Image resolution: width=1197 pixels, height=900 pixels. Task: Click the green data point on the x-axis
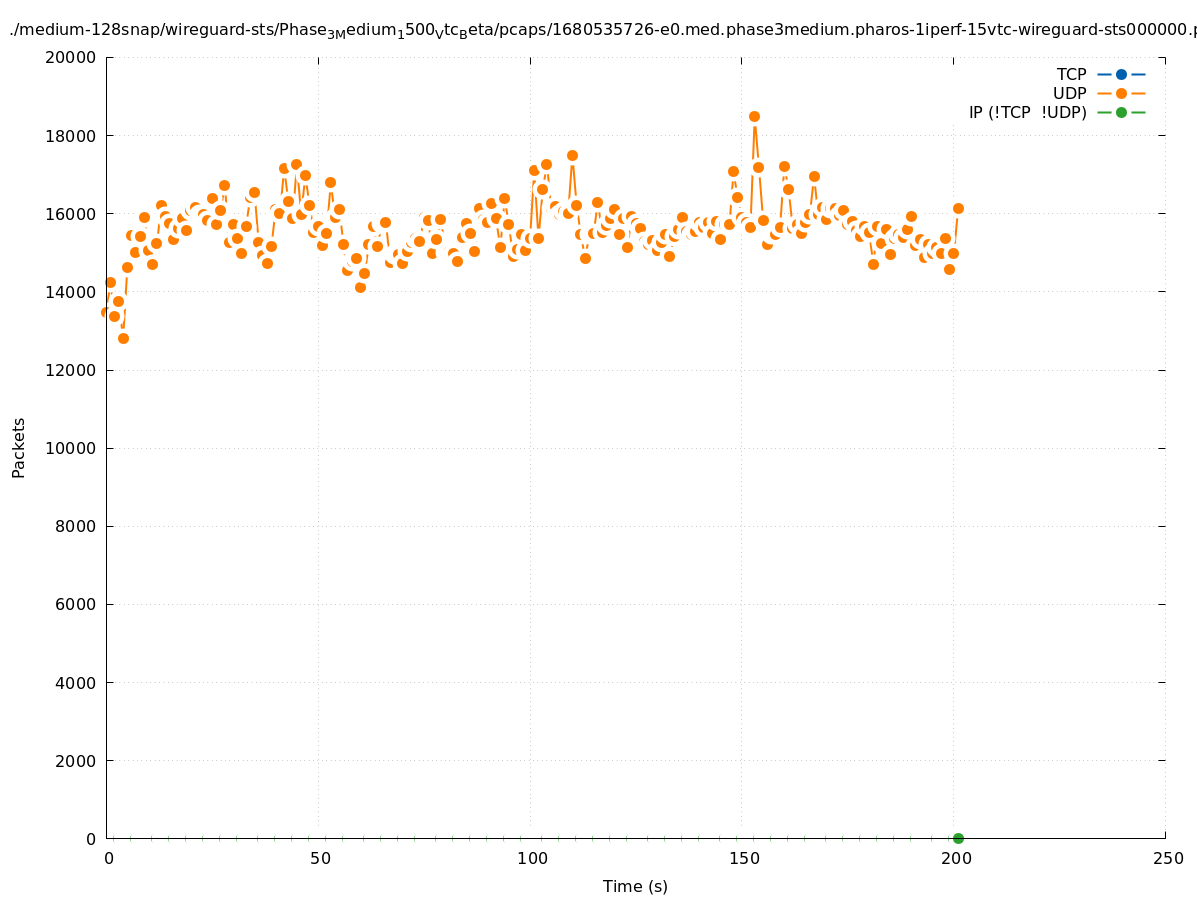(x=958, y=838)
